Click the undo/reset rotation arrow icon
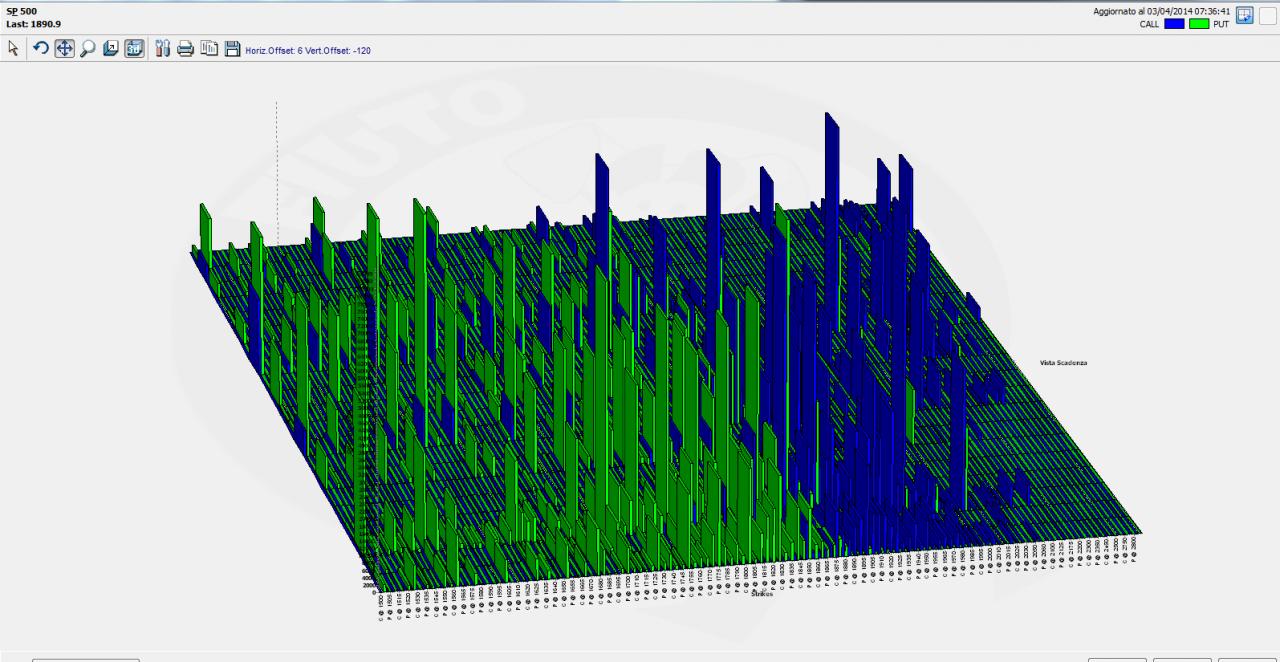1280x662 pixels. pos(41,48)
